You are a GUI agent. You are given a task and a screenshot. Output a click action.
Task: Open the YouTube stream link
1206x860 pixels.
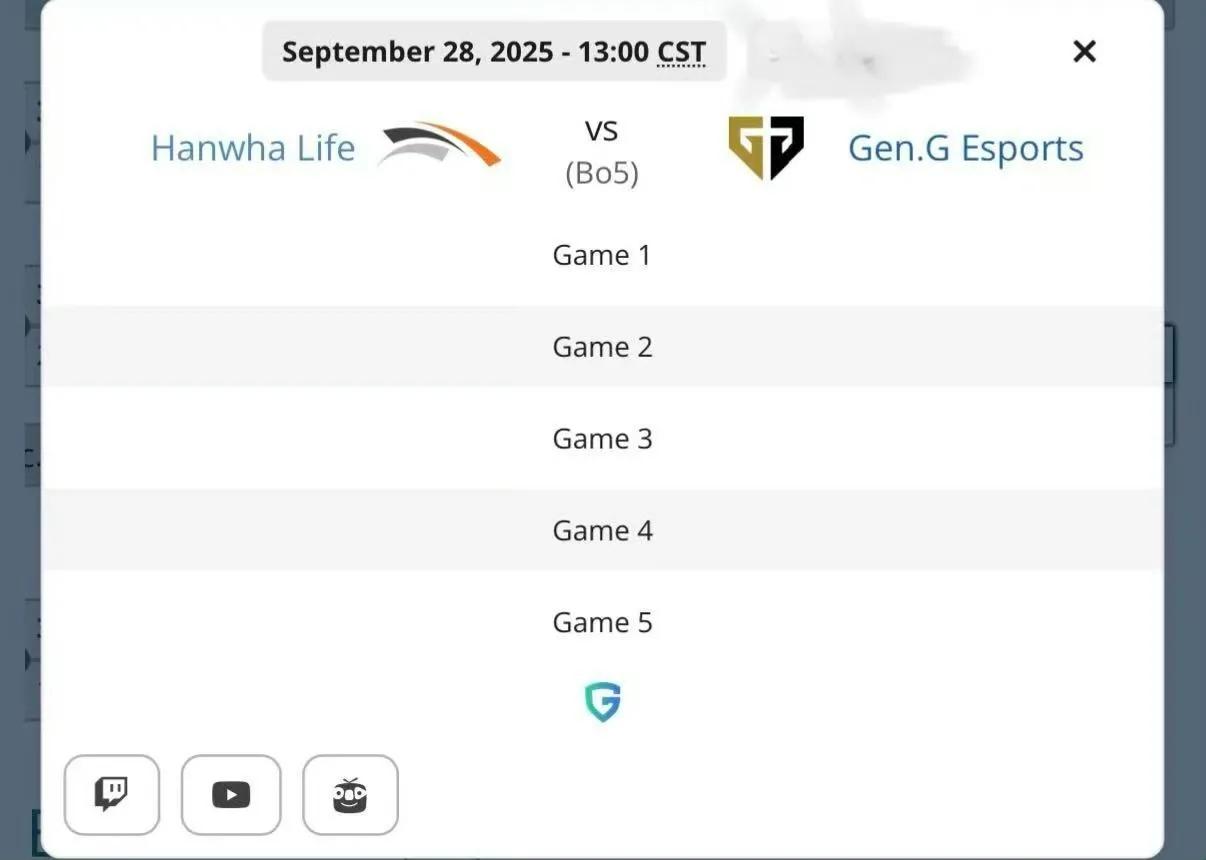click(x=231, y=794)
